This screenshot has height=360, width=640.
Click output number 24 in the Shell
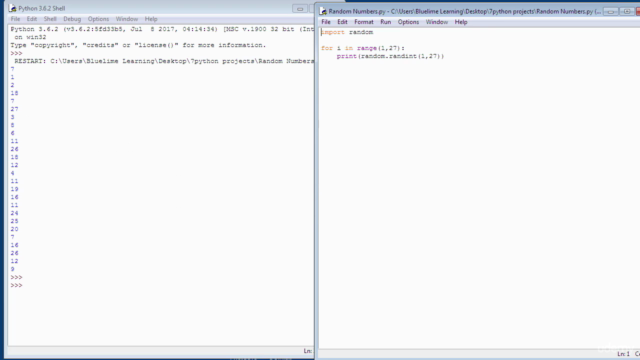click(14, 213)
